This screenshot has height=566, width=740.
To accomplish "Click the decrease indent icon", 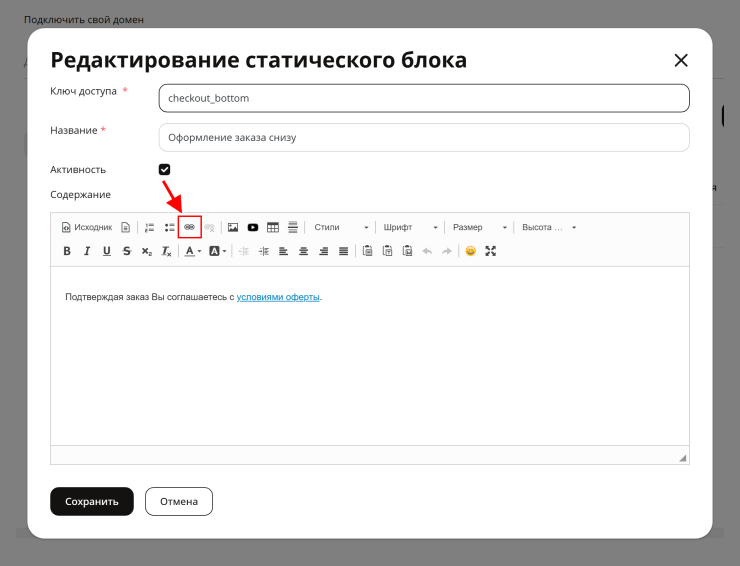I will [x=244, y=251].
